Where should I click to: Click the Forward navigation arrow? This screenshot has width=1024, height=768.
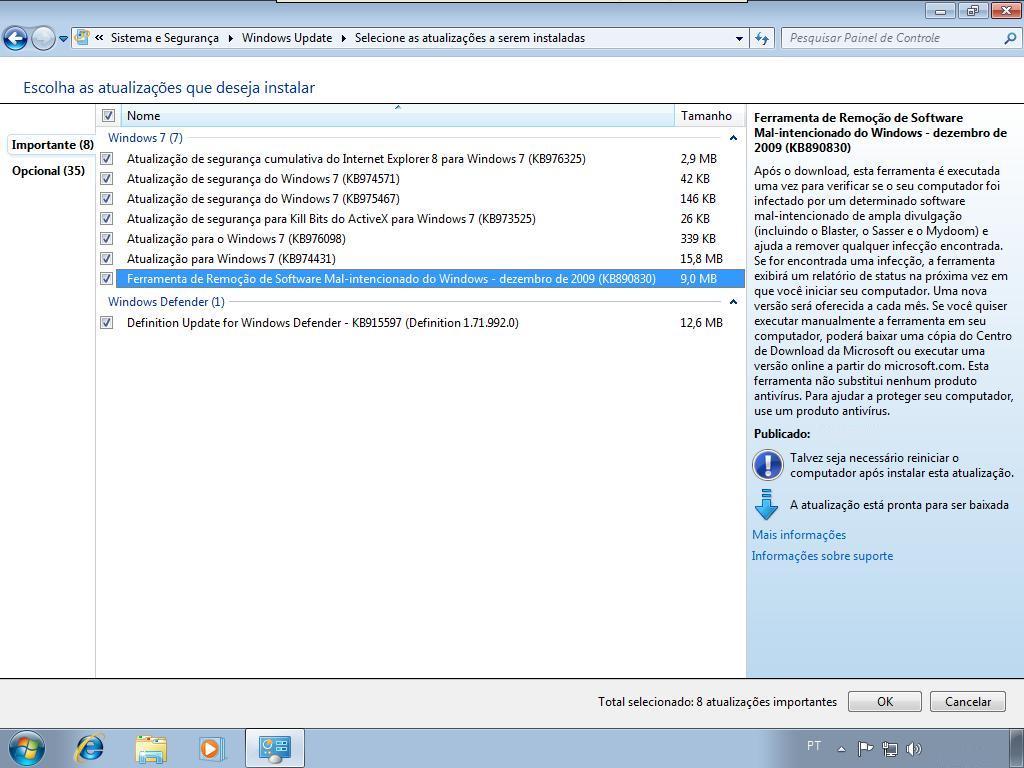(43, 39)
